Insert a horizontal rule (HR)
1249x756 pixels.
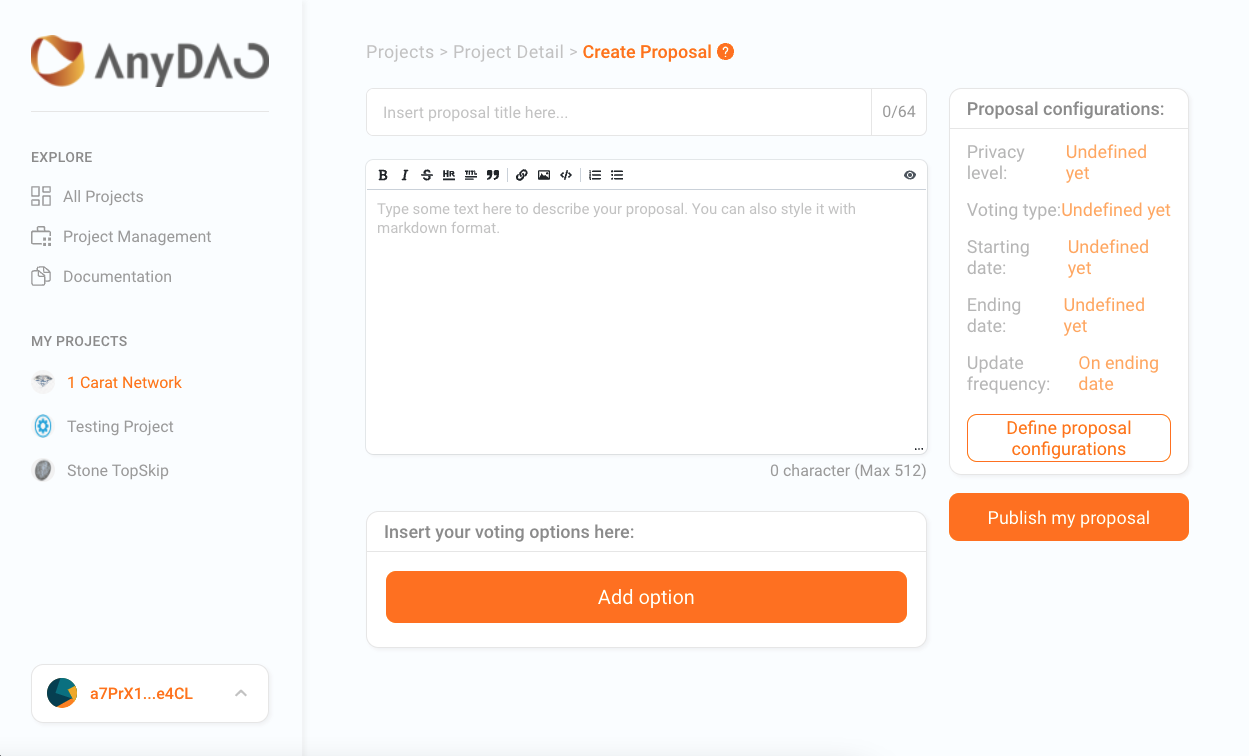[449, 175]
